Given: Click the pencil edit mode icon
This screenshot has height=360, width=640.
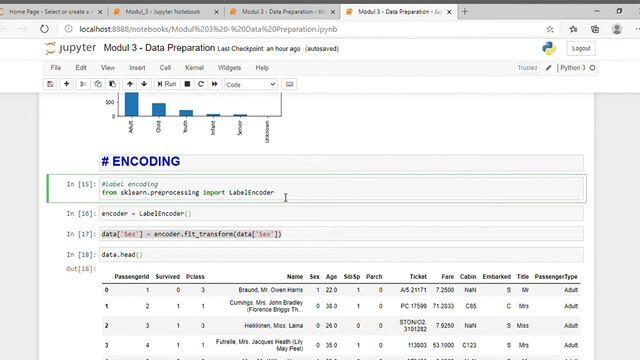Looking at the screenshot, I should (x=549, y=68).
